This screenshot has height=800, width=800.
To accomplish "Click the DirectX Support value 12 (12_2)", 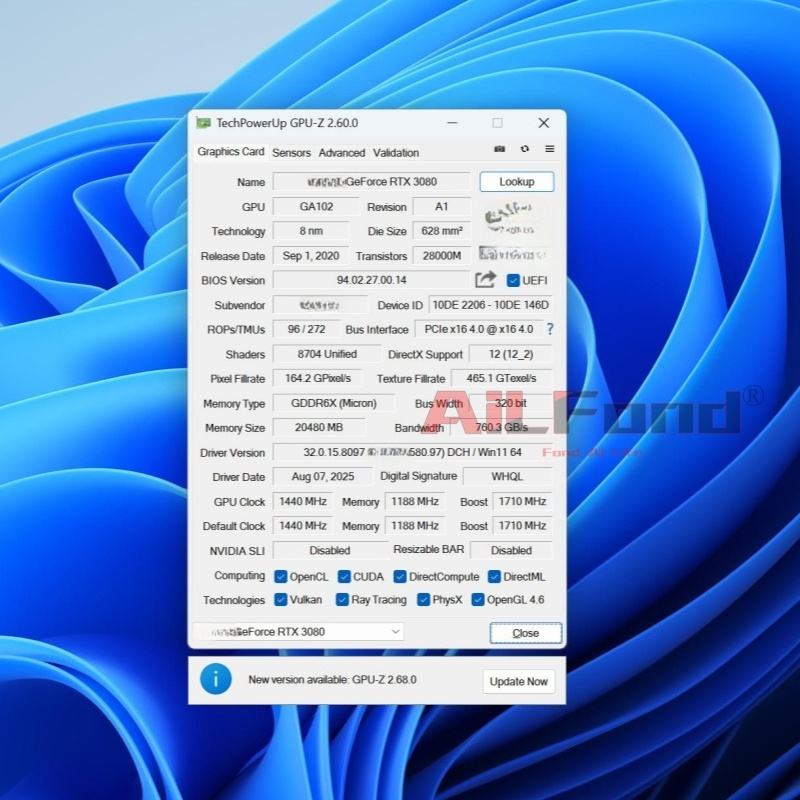I will 511,354.
